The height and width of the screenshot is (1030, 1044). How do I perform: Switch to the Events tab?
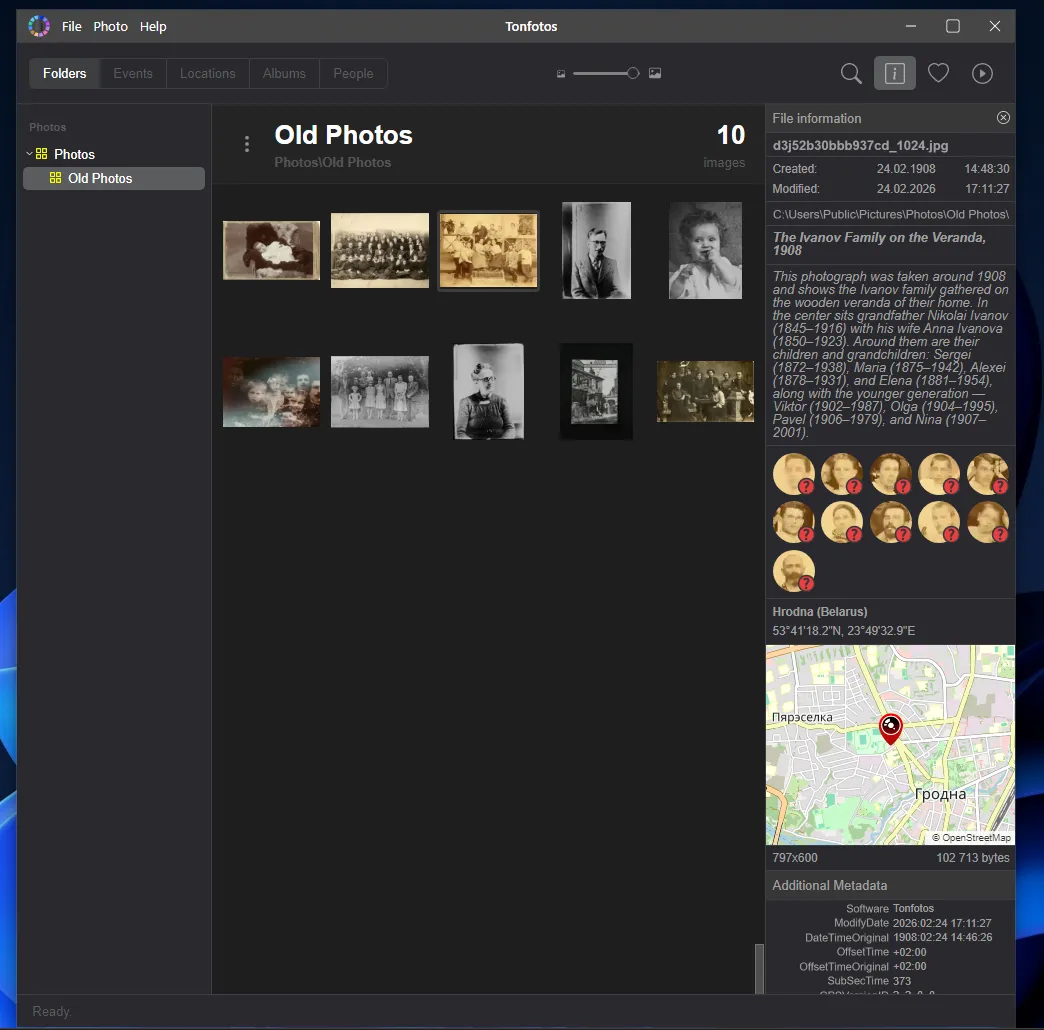(x=133, y=73)
